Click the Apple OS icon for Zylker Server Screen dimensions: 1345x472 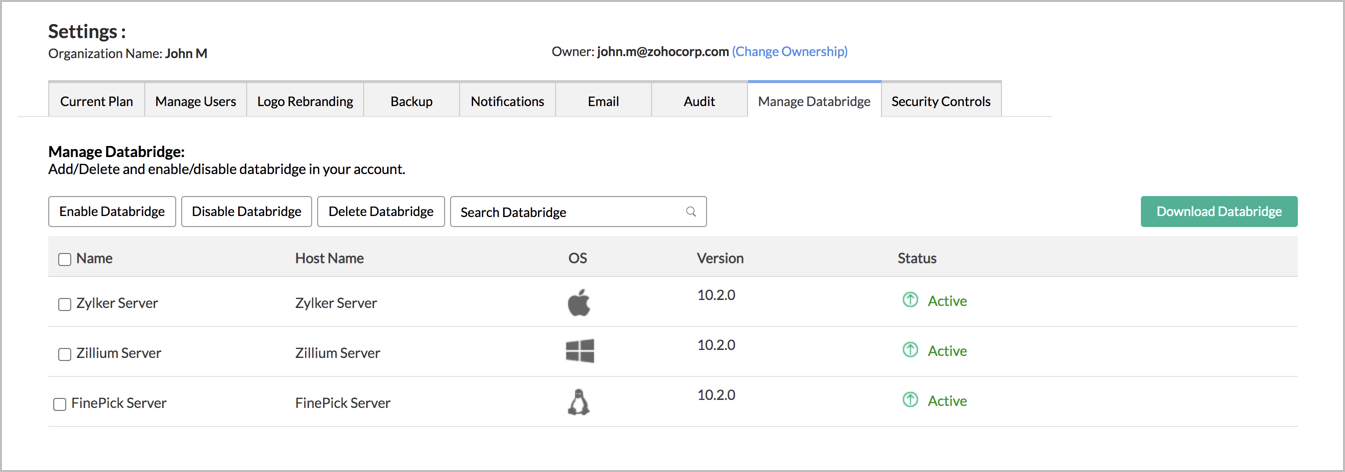579,302
